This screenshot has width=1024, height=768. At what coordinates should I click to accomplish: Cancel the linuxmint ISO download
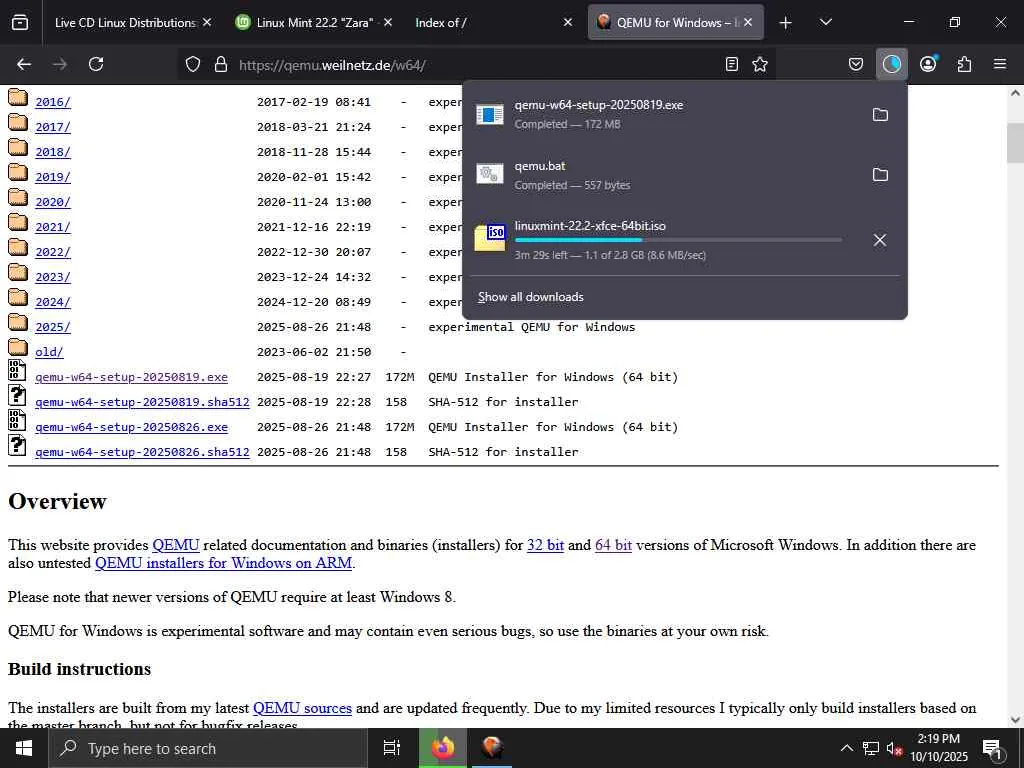pos(880,240)
